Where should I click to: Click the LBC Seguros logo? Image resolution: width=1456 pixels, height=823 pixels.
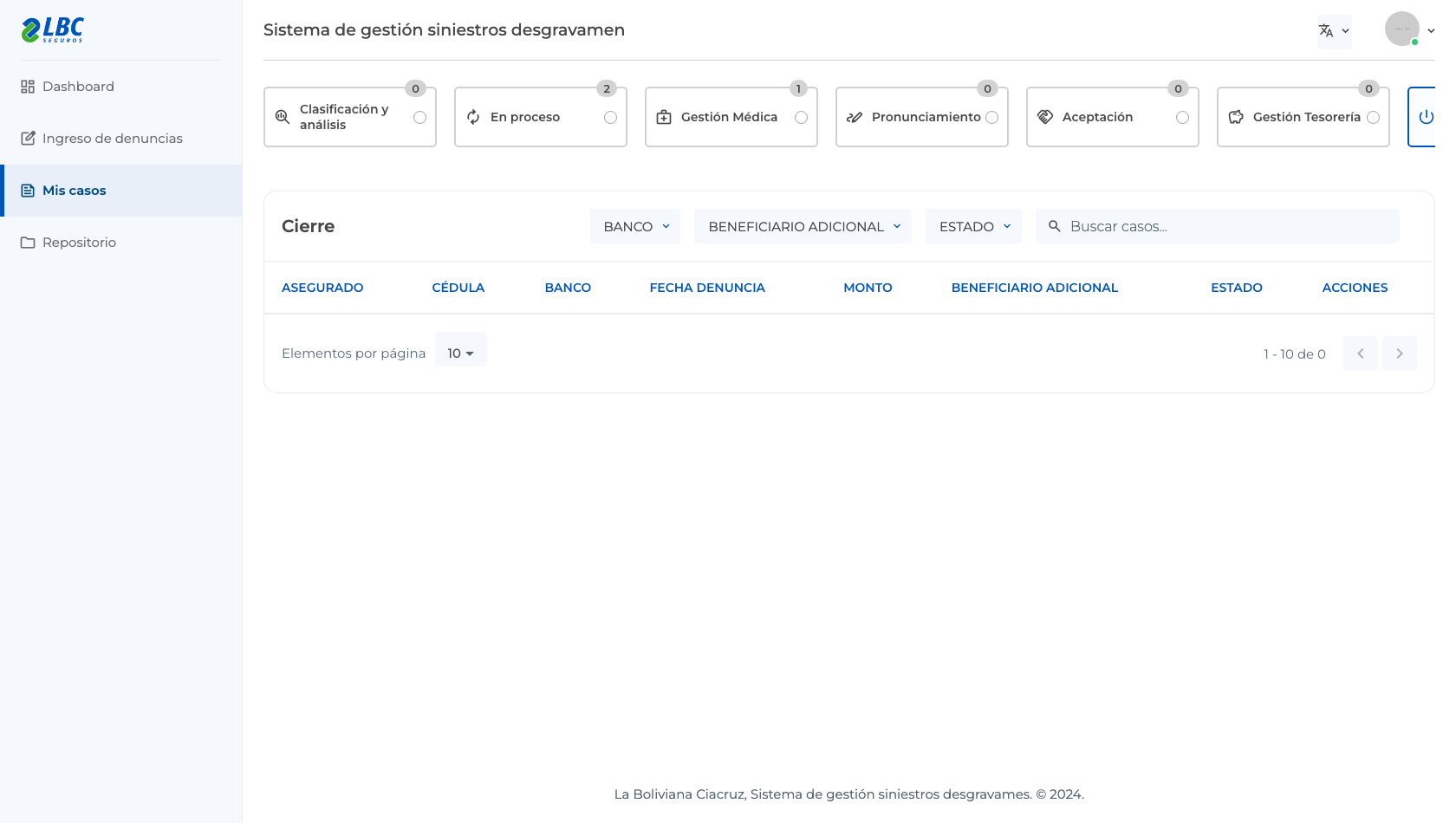[52, 29]
